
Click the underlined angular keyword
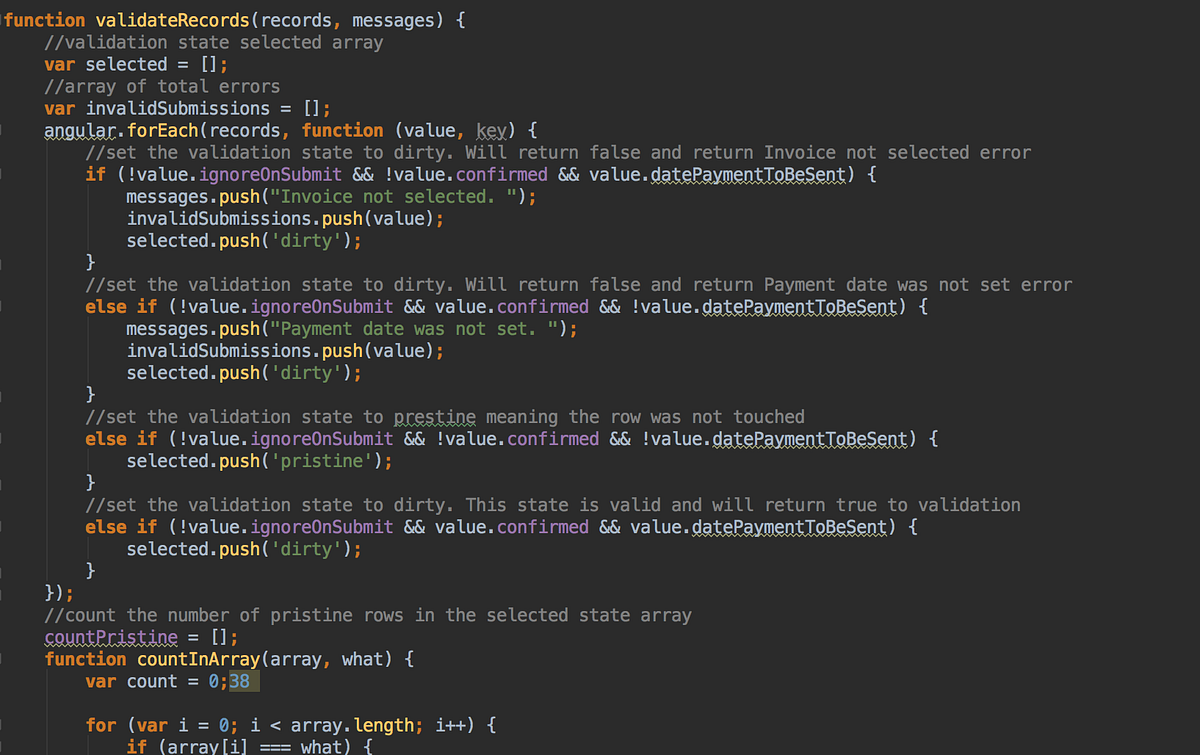[80, 130]
